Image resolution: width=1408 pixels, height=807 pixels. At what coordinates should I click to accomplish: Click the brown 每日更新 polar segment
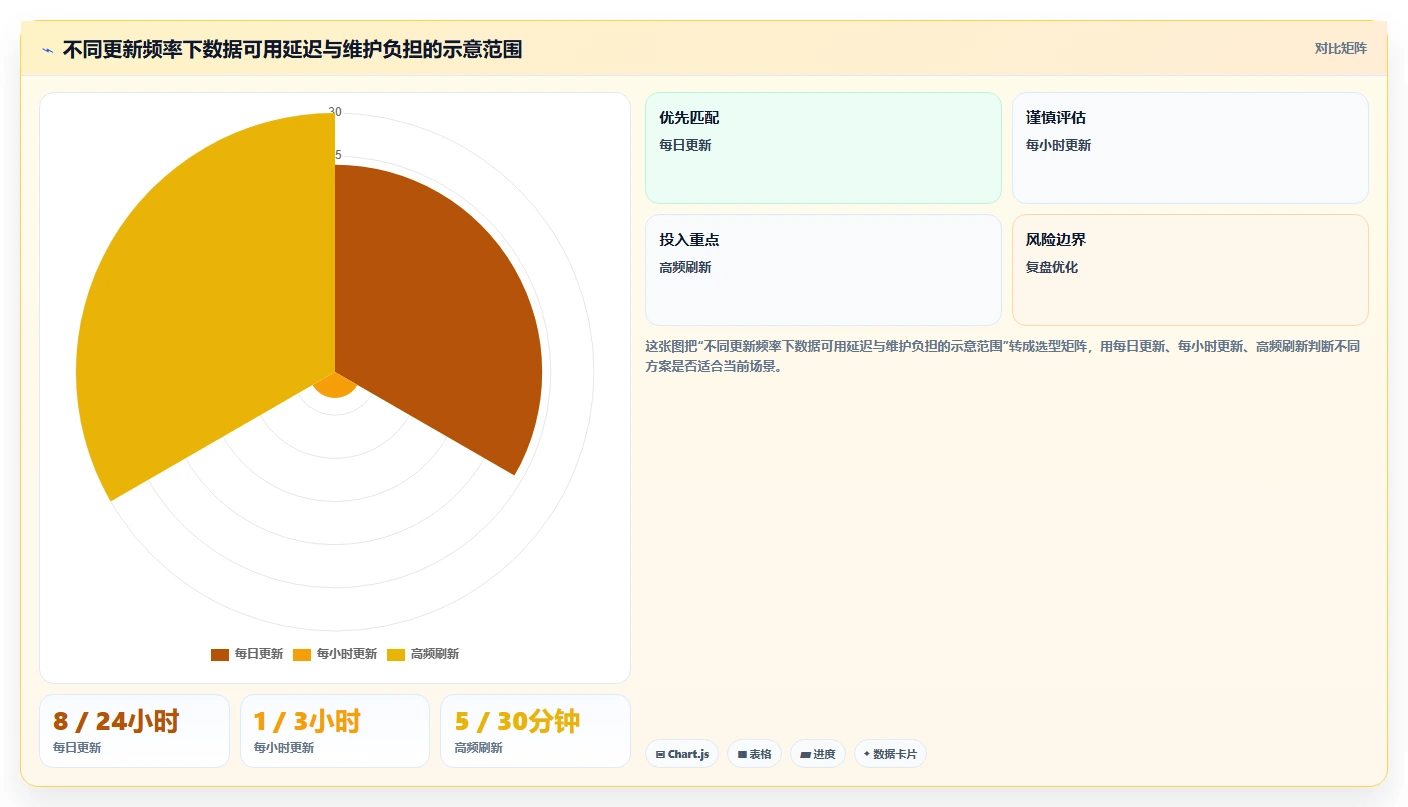[440, 320]
